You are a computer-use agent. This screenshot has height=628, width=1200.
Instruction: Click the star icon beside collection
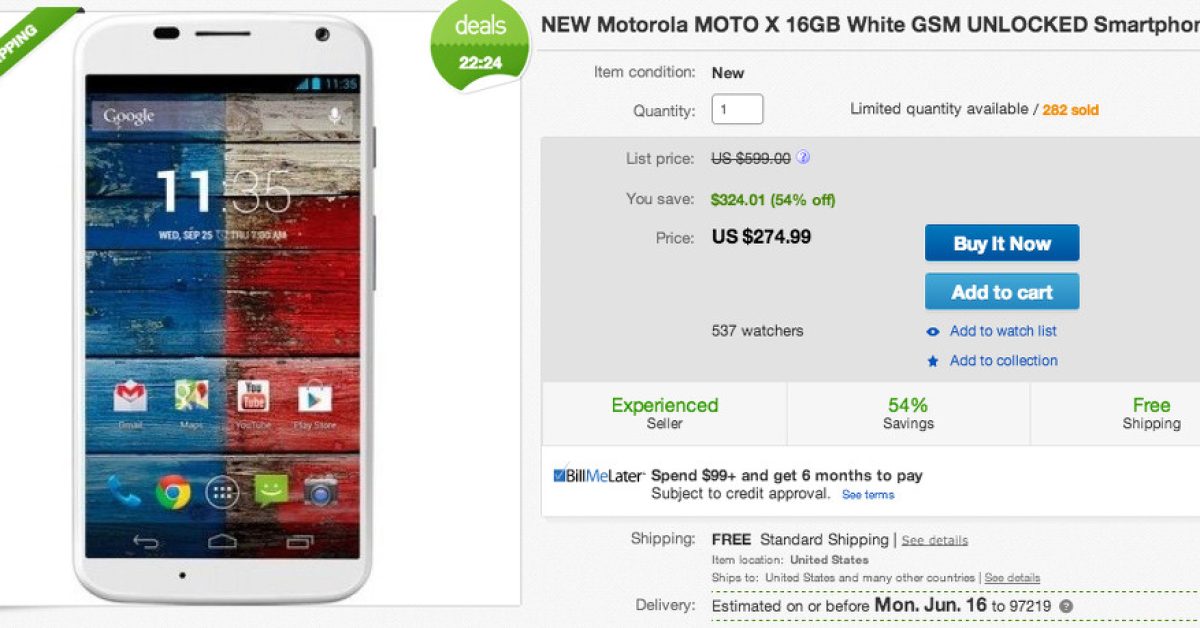pos(933,362)
